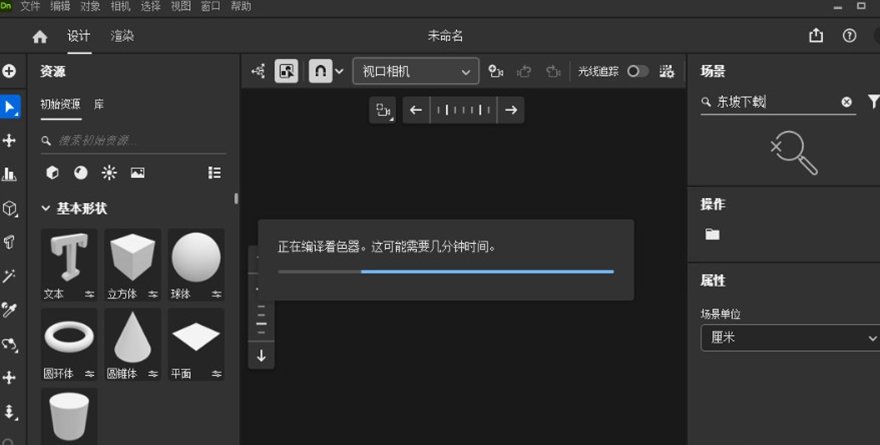Screen dimensions: 880x445
Task: Switch assets to list view
Action: pyautogui.click(x=214, y=172)
